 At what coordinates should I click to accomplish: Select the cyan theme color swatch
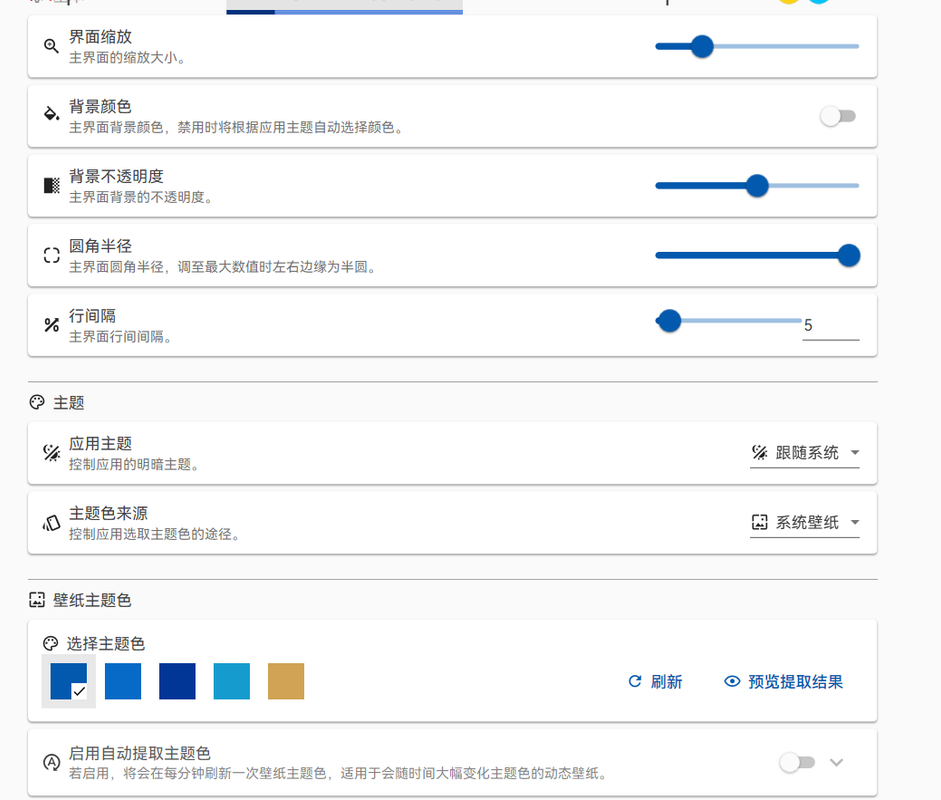pyautogui.click(x=232, y=681)
